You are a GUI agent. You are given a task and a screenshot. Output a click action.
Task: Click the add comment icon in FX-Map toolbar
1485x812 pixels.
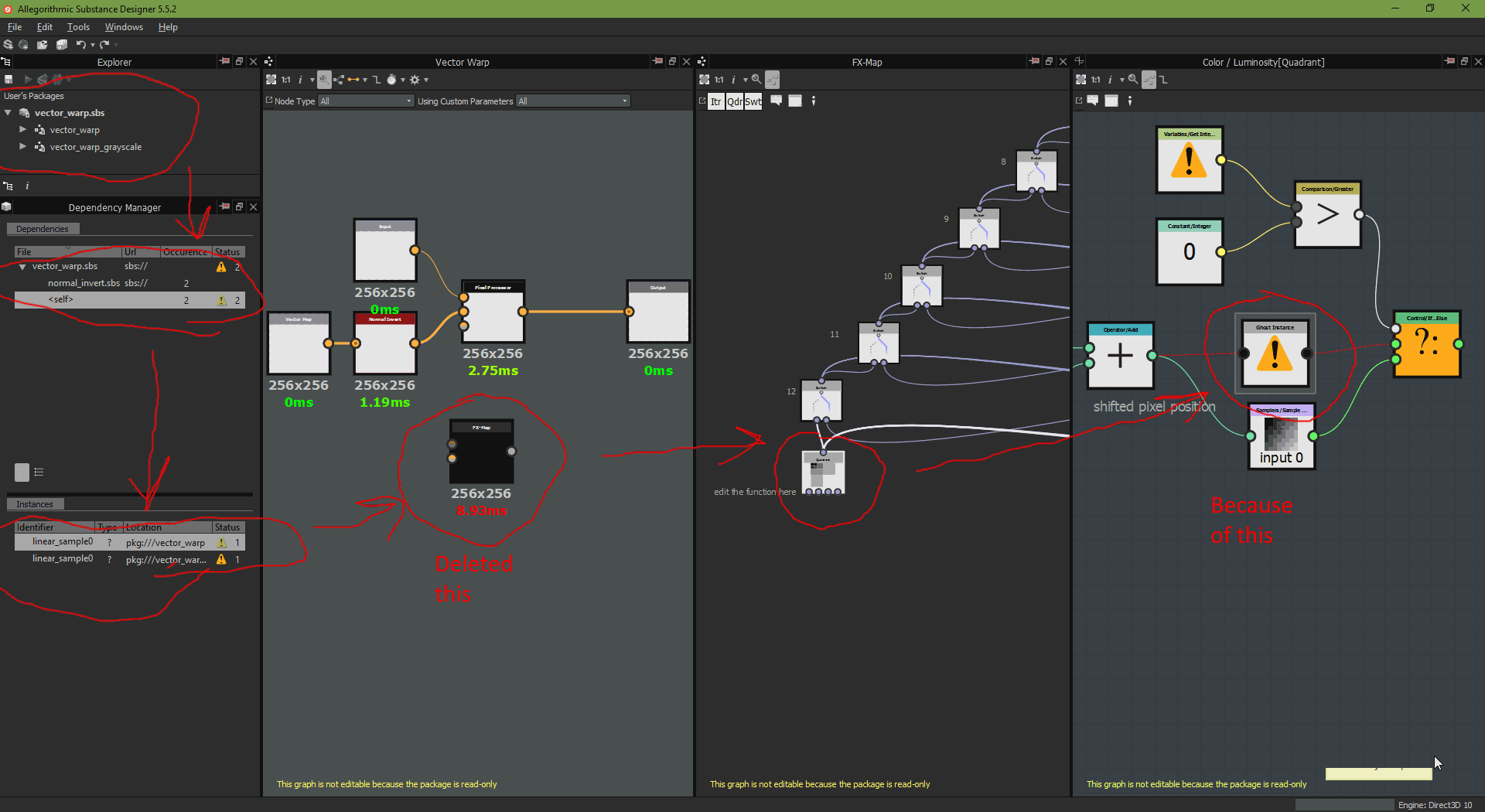tap(777, 101)
